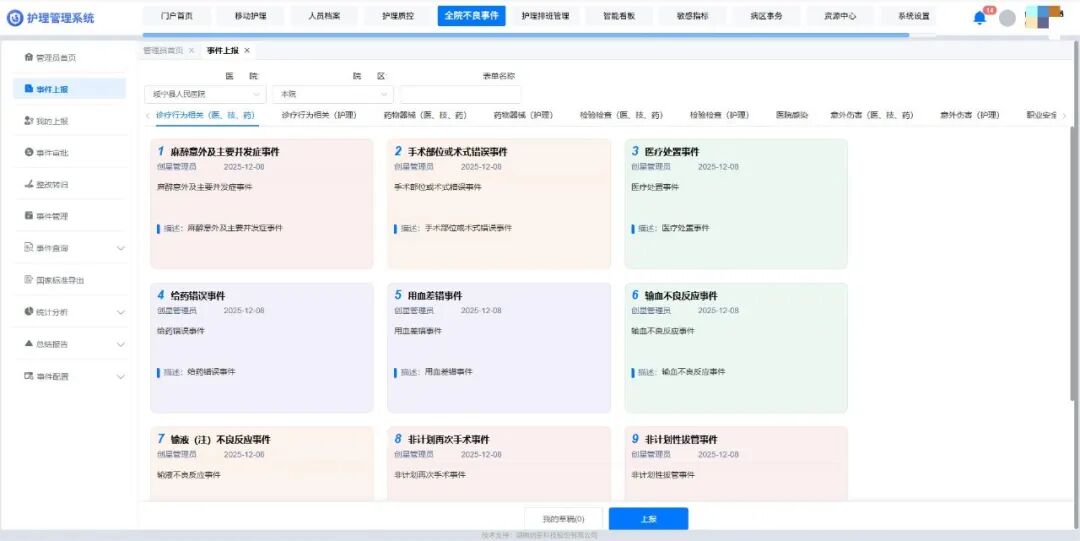Click the blue 上报 button

[648, 519]
